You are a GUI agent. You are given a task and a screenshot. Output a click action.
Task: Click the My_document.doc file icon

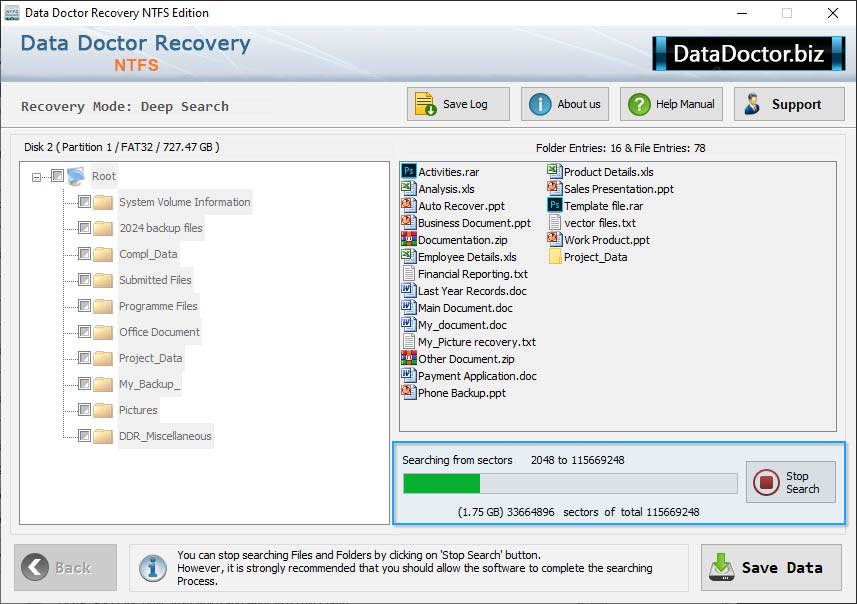[408, 324]
